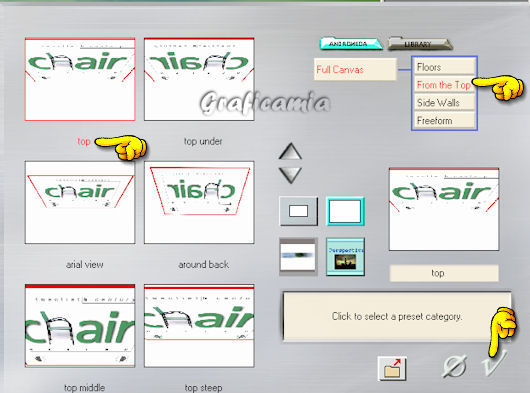Click the down arrow preset scroller
Screen dimensions: 530x393
(x=290, y=175)
